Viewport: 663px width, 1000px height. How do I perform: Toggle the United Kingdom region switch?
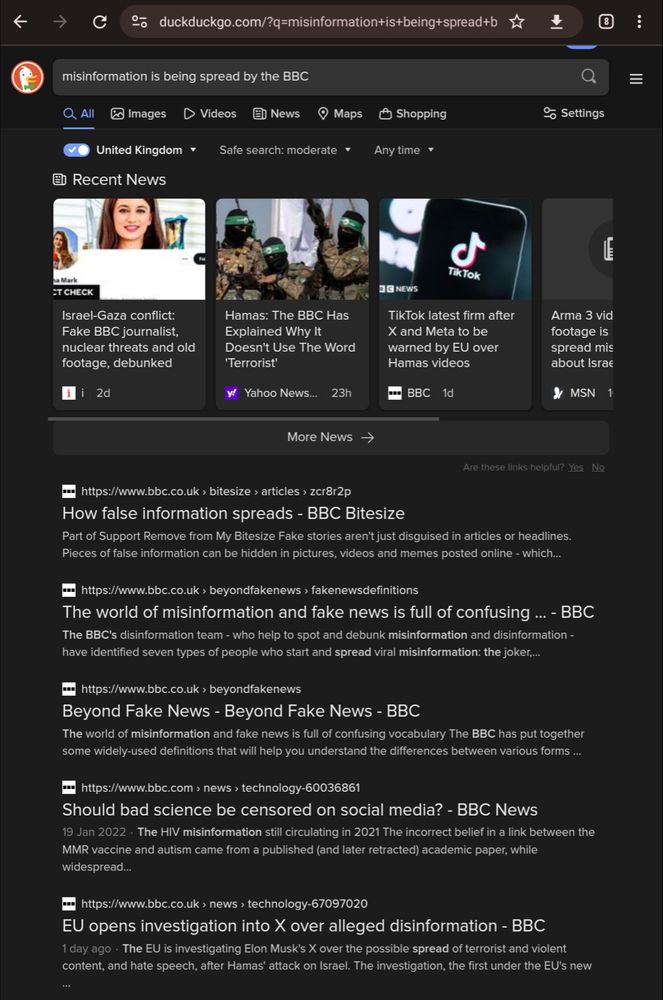[x=76, y=150]
